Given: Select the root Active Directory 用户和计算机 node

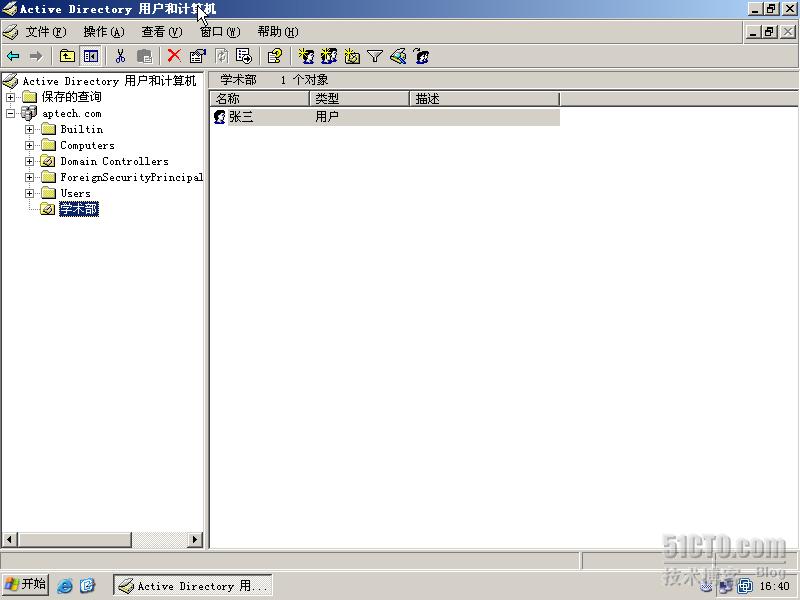Looking at the screenshot, I should [x=109, y=81].
